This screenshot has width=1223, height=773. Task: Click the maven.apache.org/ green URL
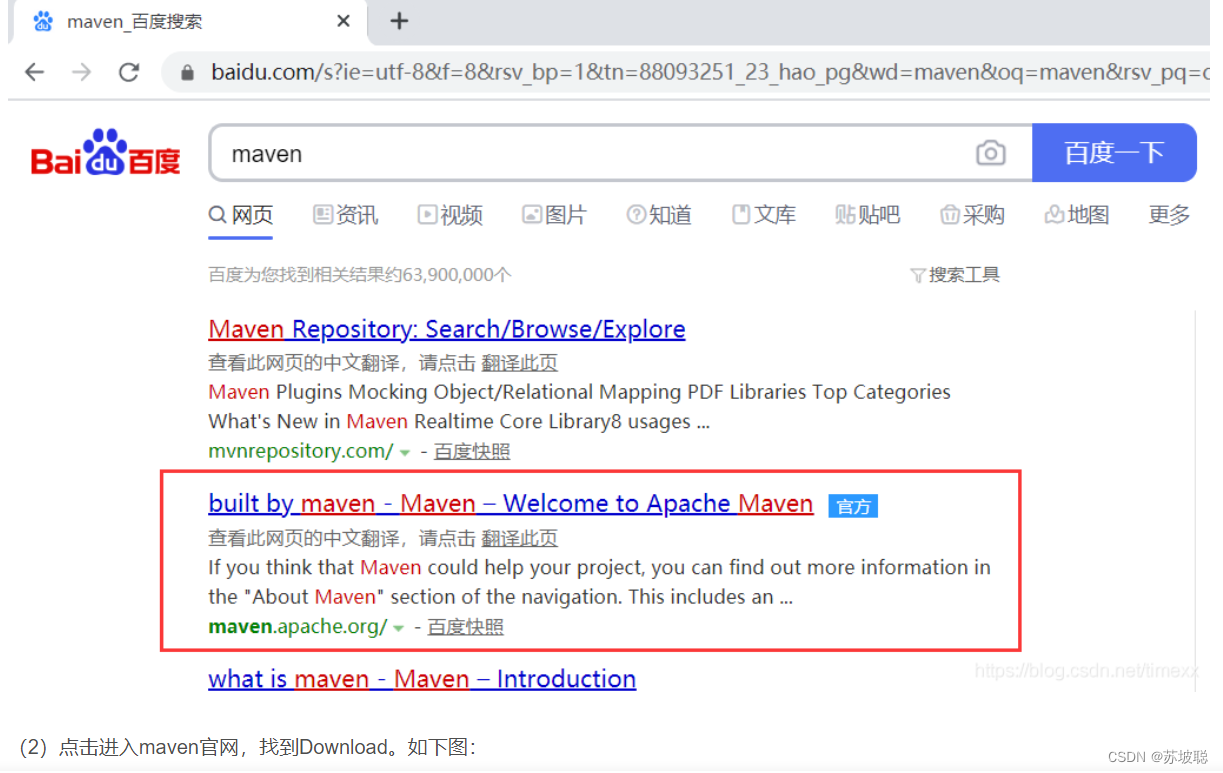coord(298,627)
